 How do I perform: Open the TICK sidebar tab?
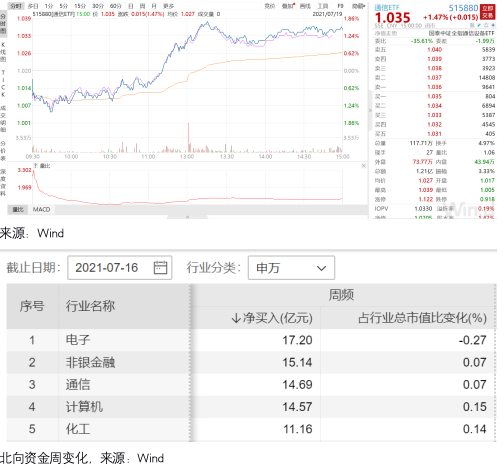coord(3,83)
